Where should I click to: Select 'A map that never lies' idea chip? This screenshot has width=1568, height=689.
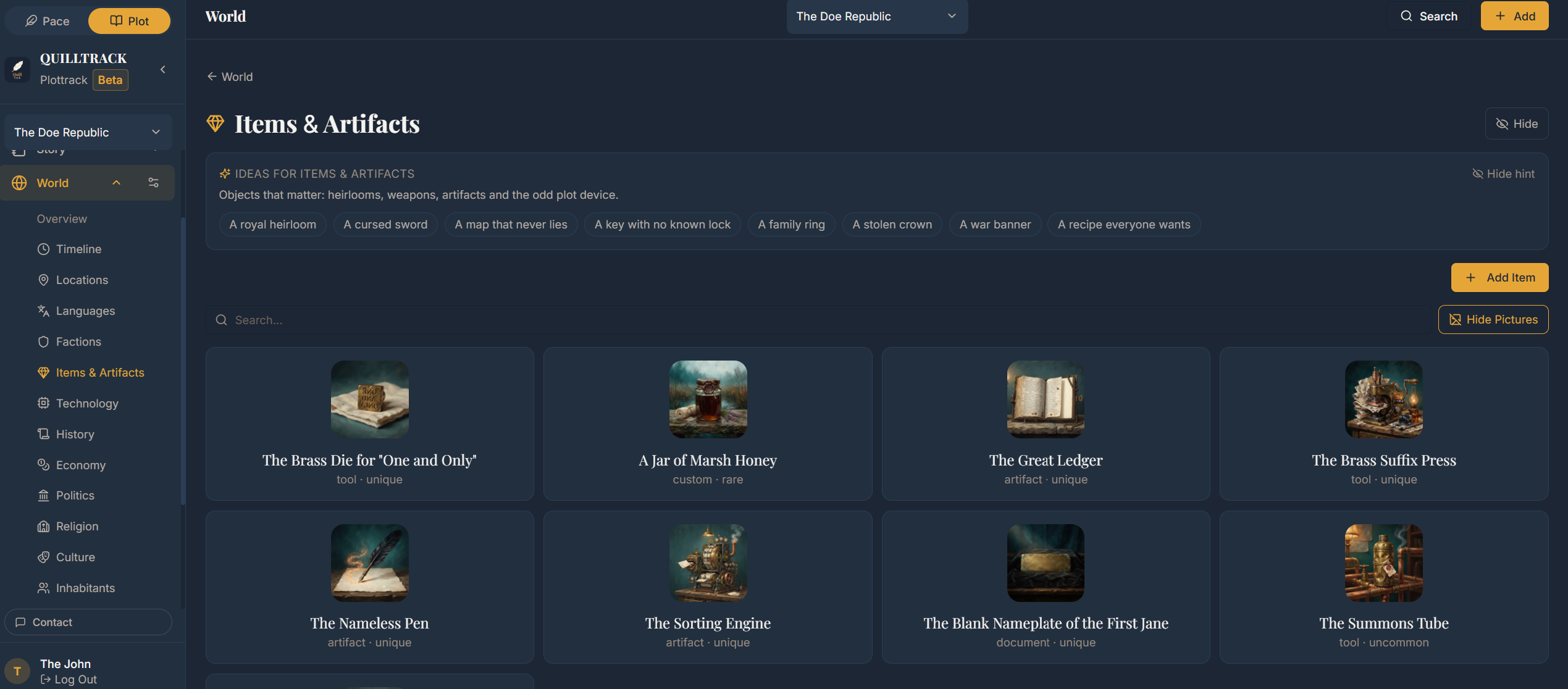pyautogui.click(x=511, y=225)
